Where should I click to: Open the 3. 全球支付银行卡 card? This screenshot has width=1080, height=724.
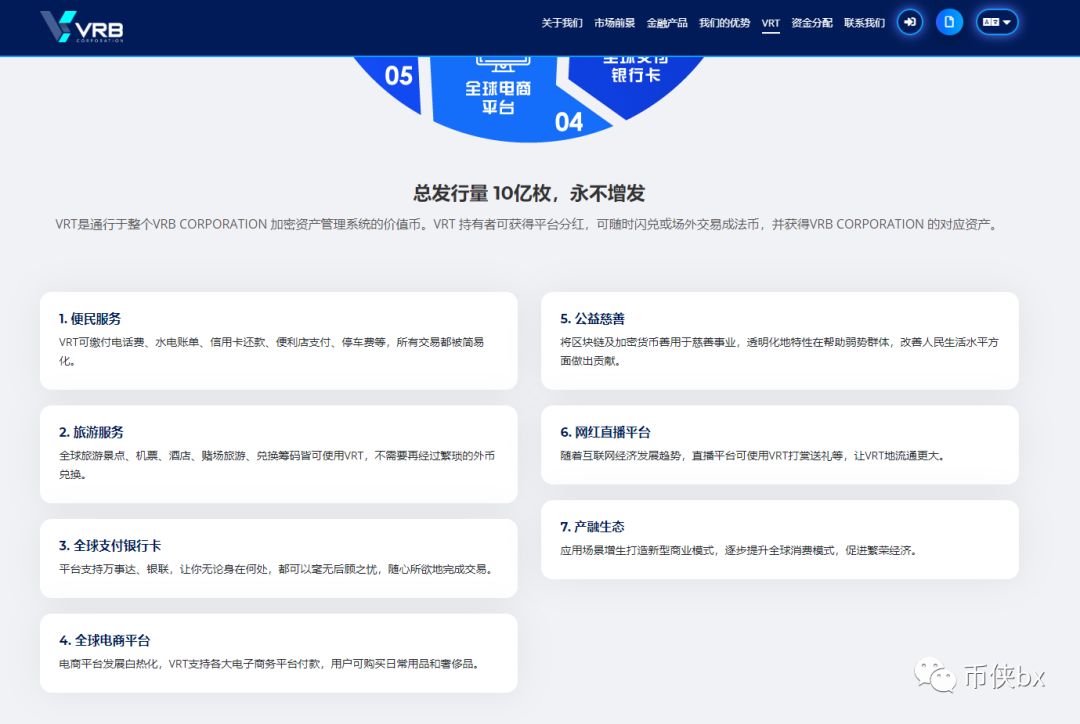point(278,558)
